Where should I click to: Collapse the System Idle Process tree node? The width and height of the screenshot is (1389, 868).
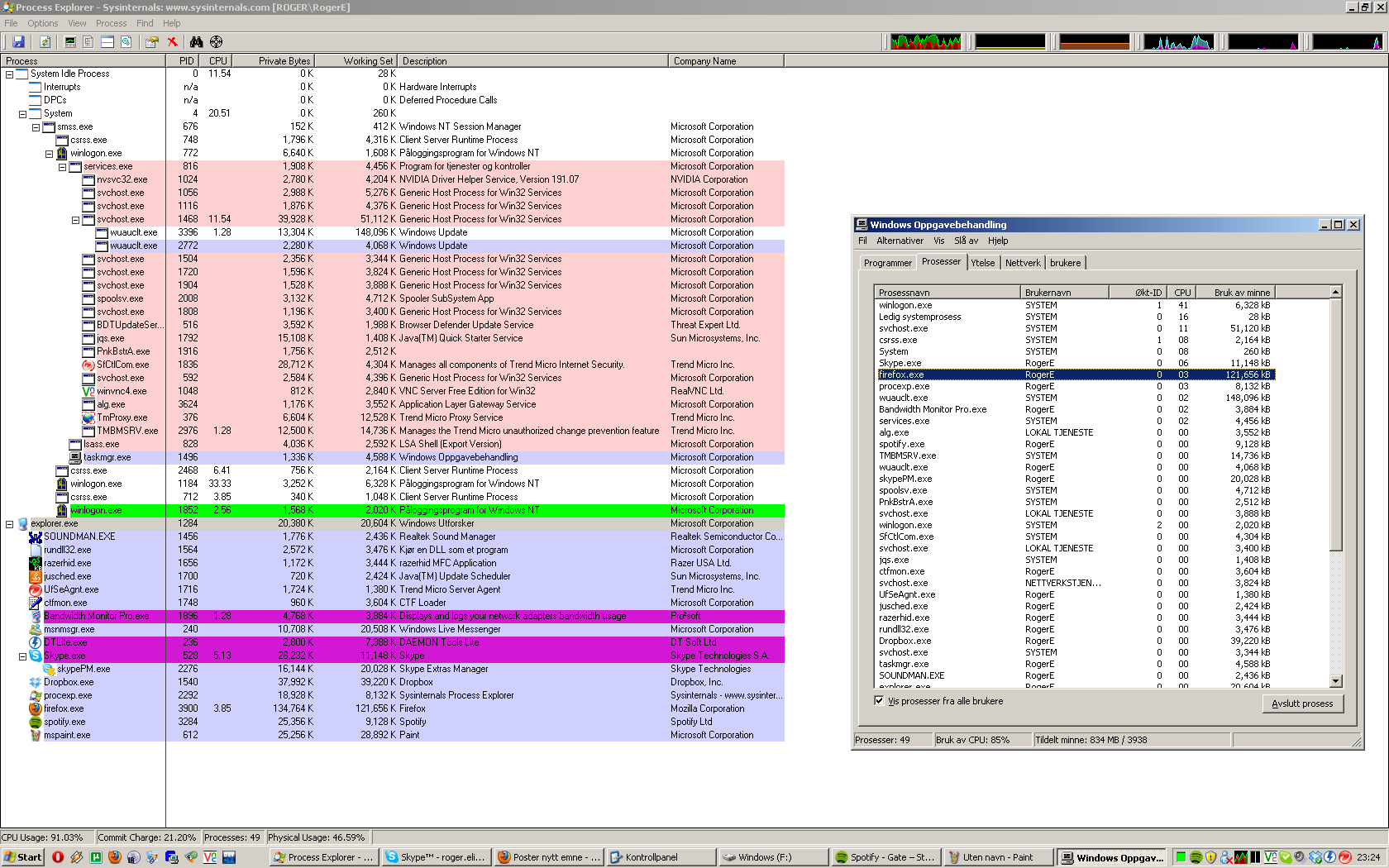pyautogui.click(x=9, y=74)
